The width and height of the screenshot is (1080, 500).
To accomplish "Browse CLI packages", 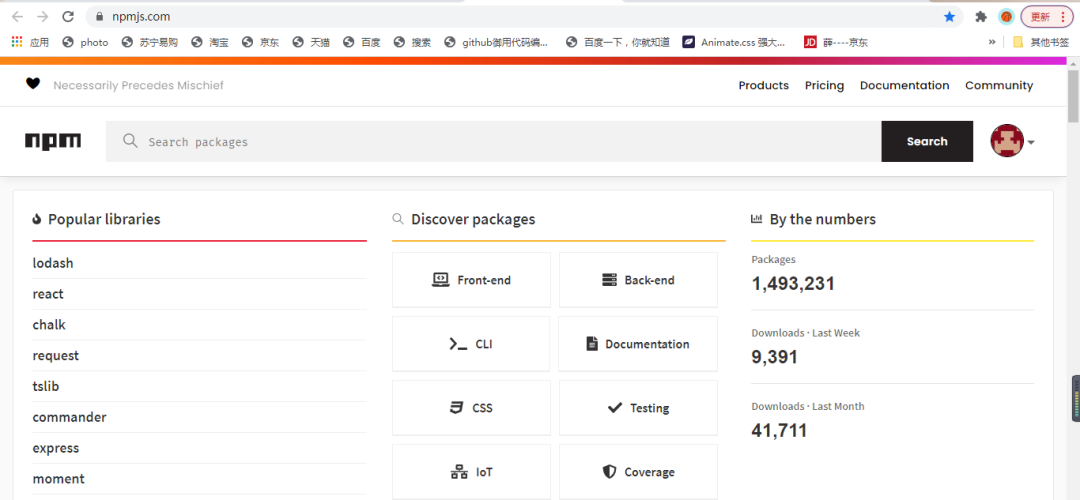I will tap(471, 344).
